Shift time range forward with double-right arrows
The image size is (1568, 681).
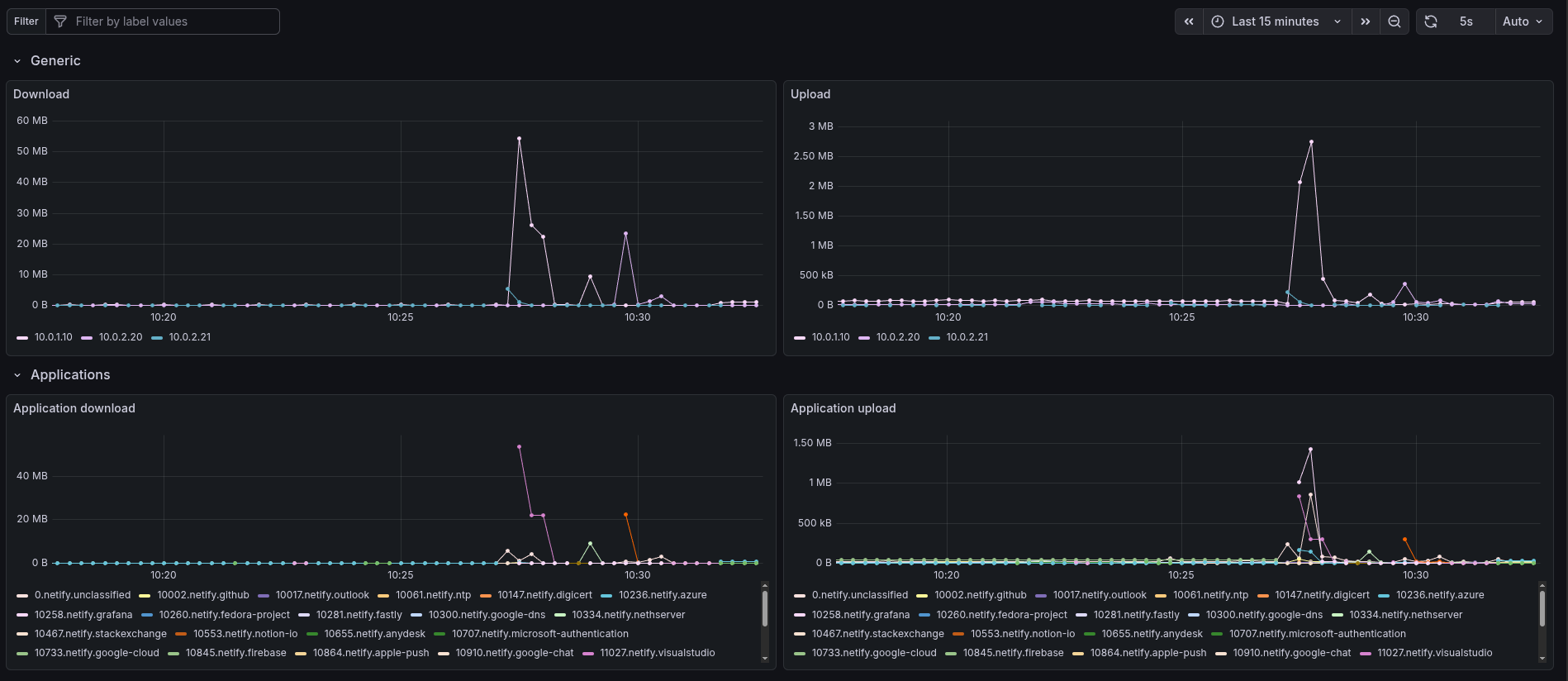coord(1366,21)
